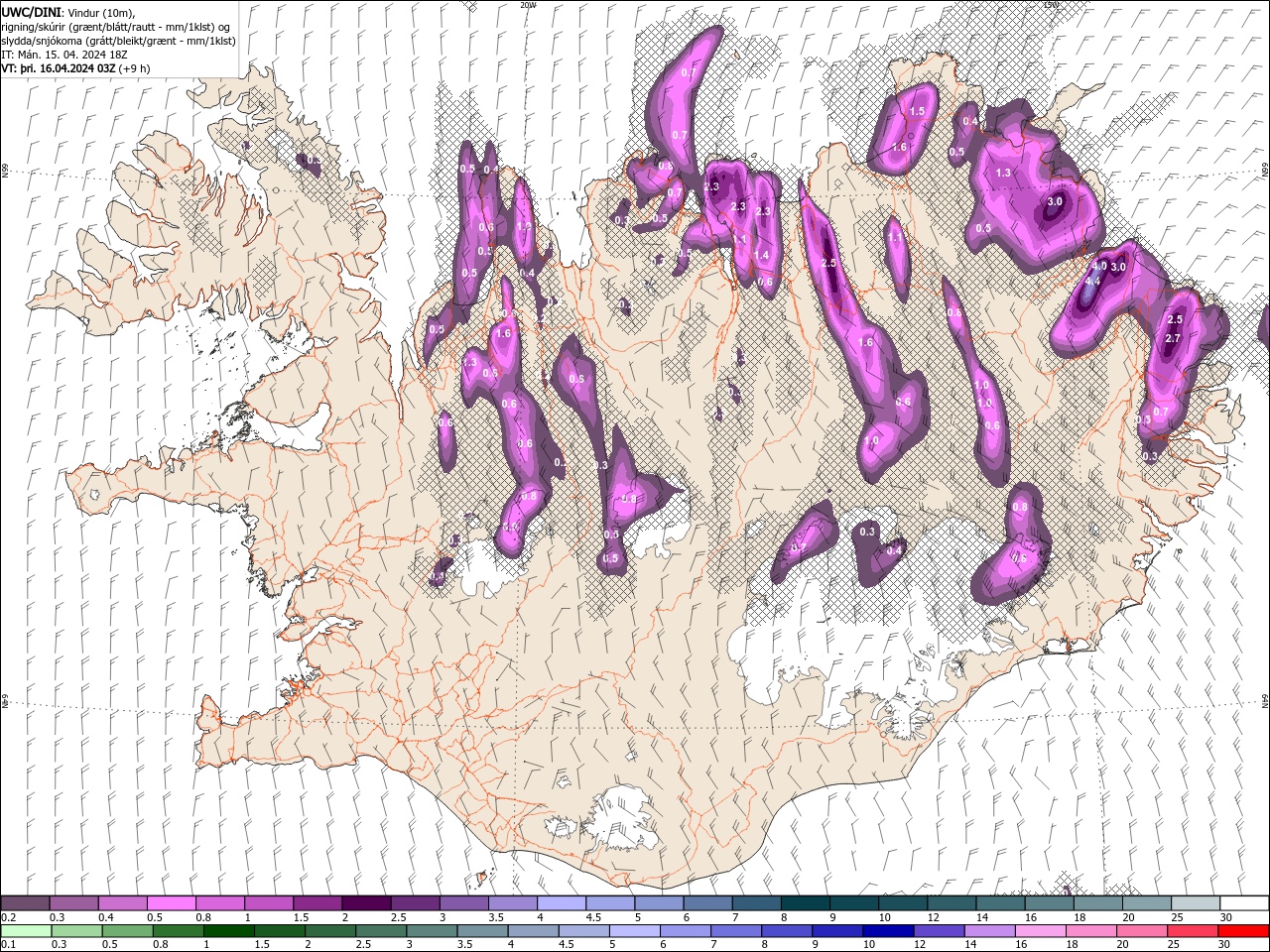Select dark teal snow swatch between 8 and 9

pyautogui.click(x=805, y=903)
